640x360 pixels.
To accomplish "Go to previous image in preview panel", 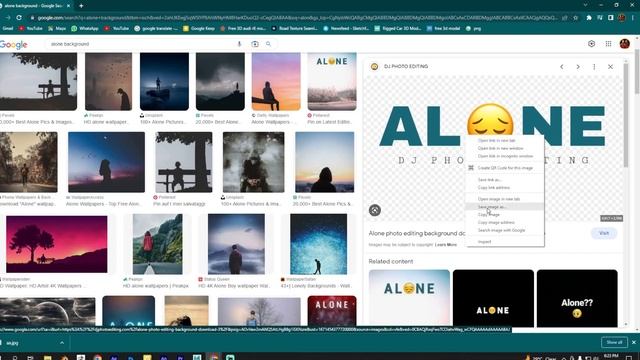I will tap(562, 67).
